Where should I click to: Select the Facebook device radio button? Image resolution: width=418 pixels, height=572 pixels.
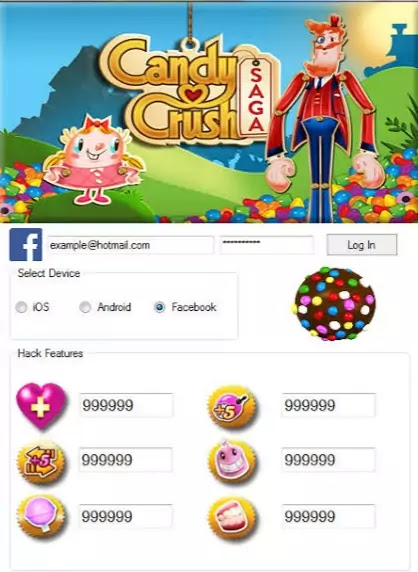(x=159, y=307)
